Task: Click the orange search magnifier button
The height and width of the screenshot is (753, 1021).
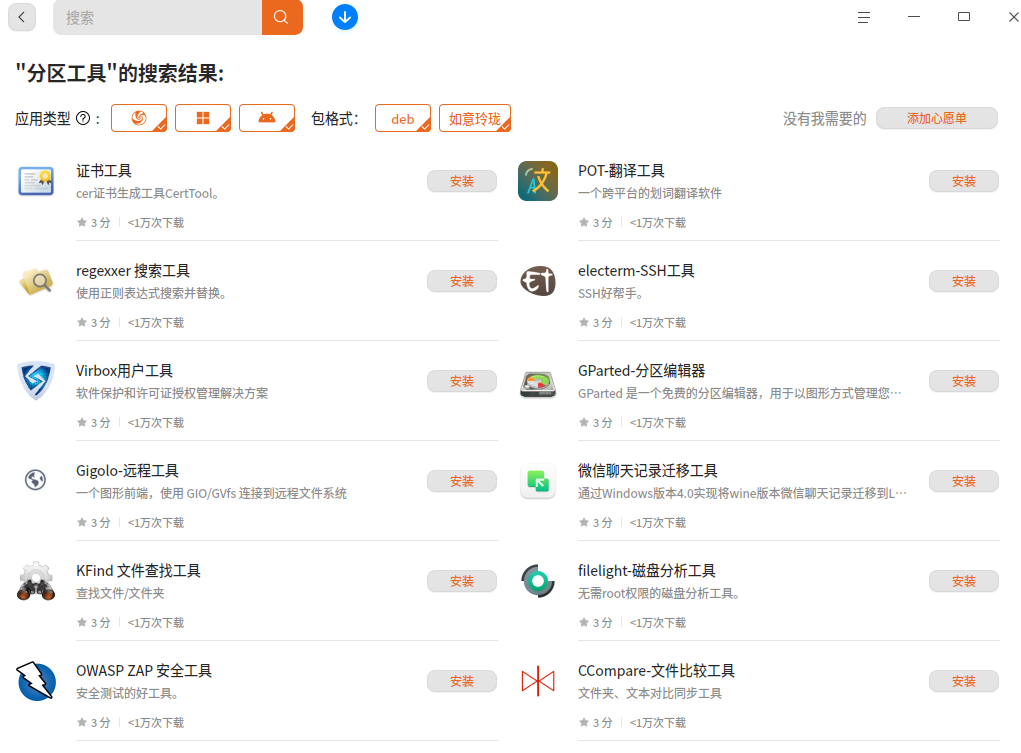Action: 282,17
